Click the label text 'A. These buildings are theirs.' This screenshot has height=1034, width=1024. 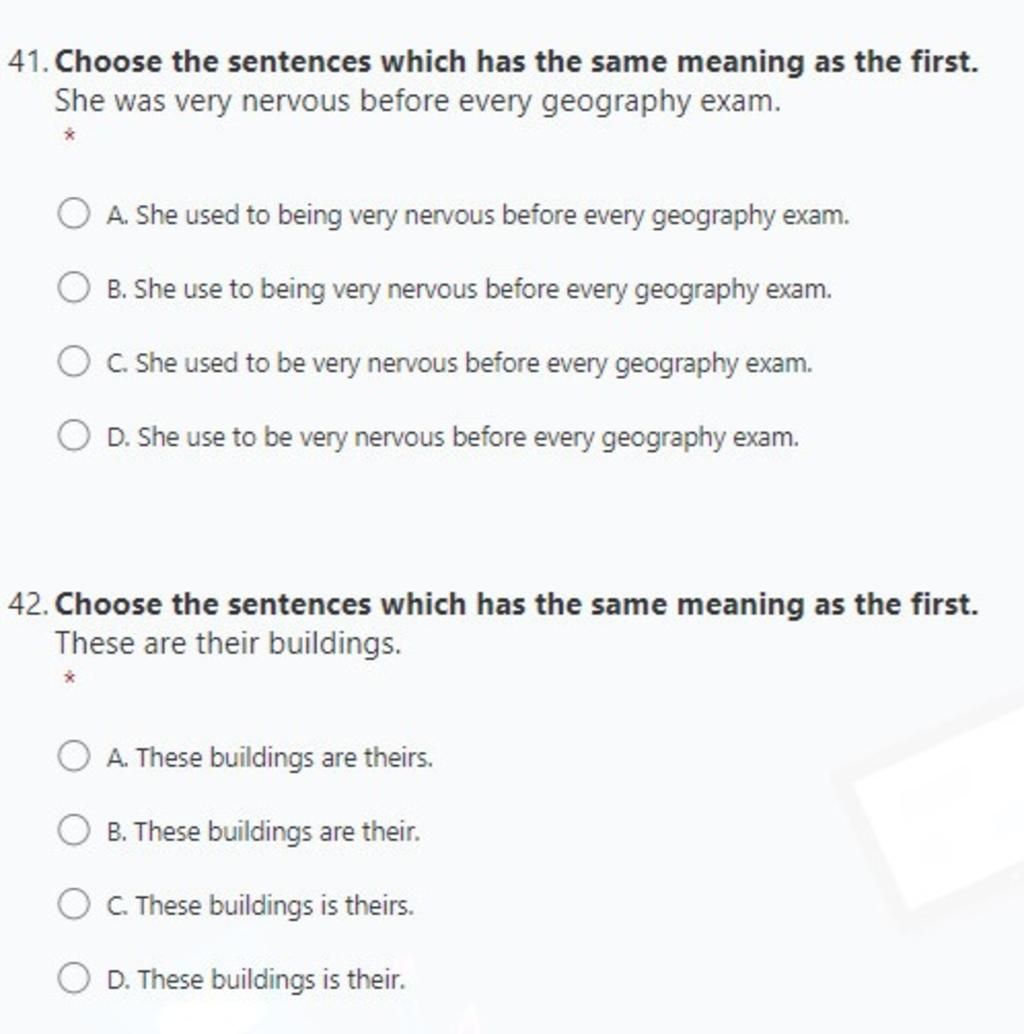coord(270,757)
